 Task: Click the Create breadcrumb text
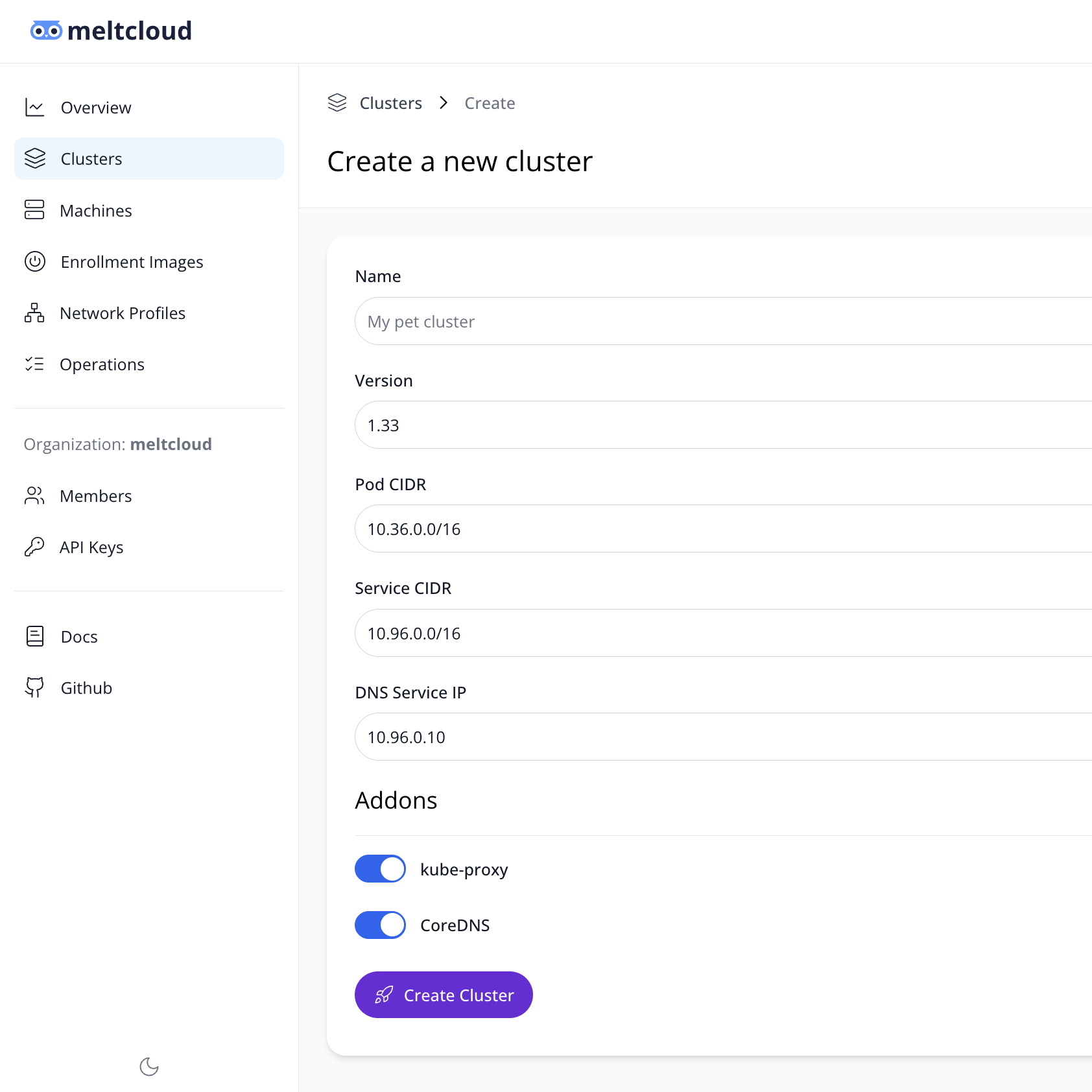coord(490,103)
